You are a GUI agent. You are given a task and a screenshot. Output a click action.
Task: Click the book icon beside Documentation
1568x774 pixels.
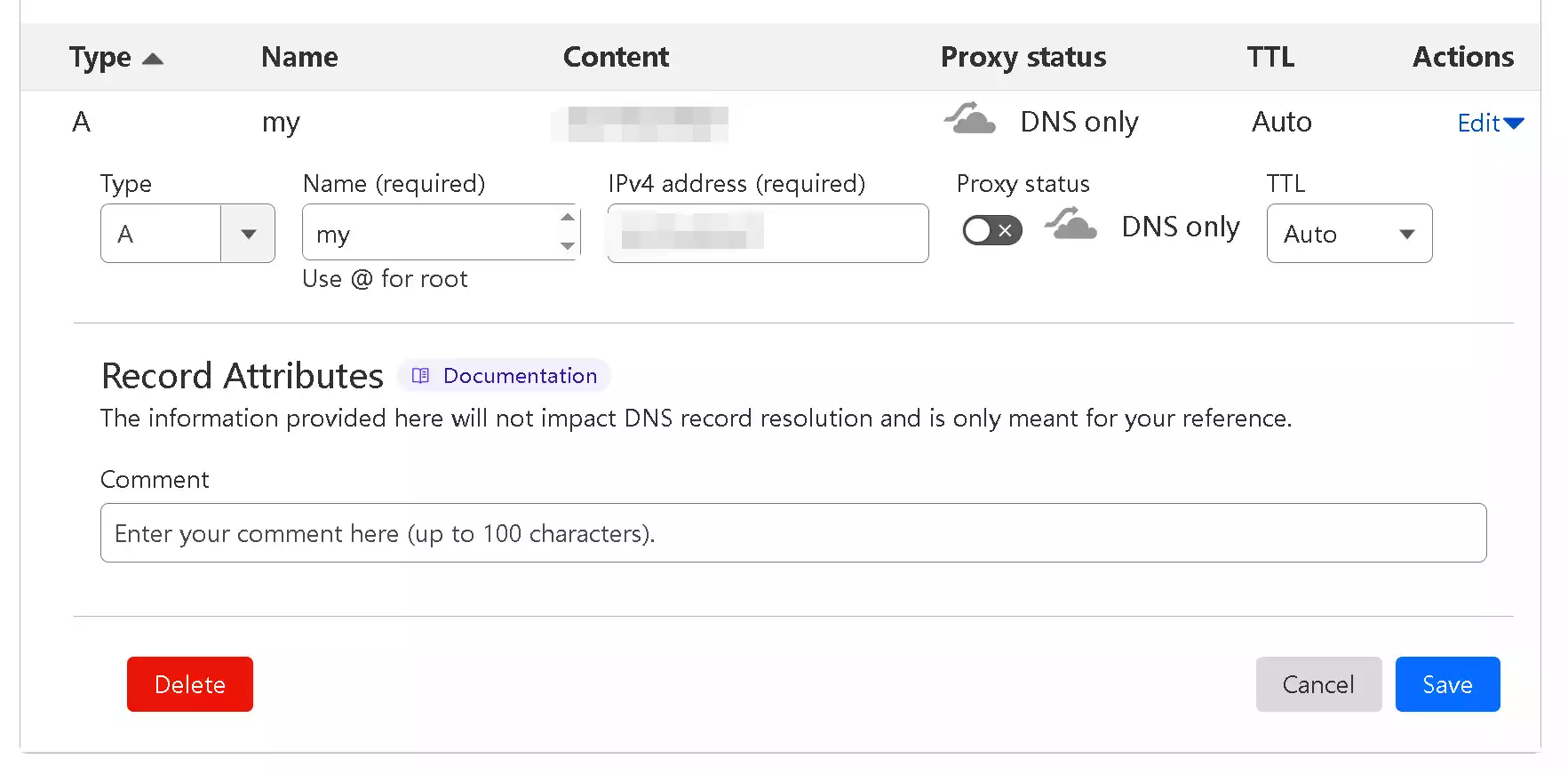point(421,376)
